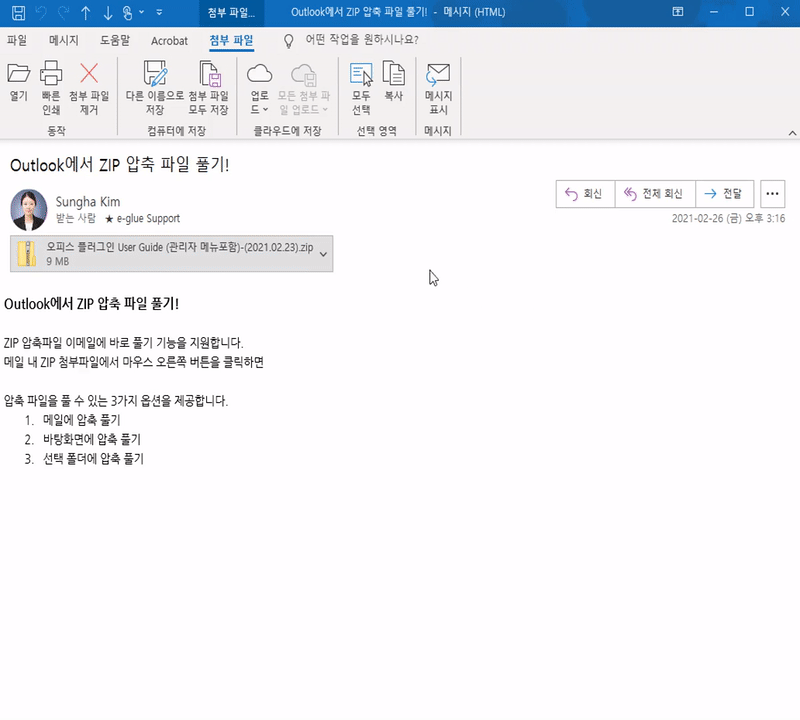
Task: Open the more actions ellipsis button
Action: click(x=772, y=194)
